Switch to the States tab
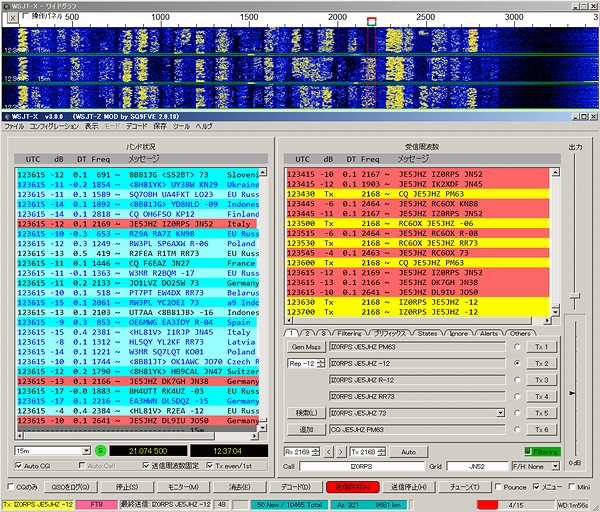 [427, 333]
